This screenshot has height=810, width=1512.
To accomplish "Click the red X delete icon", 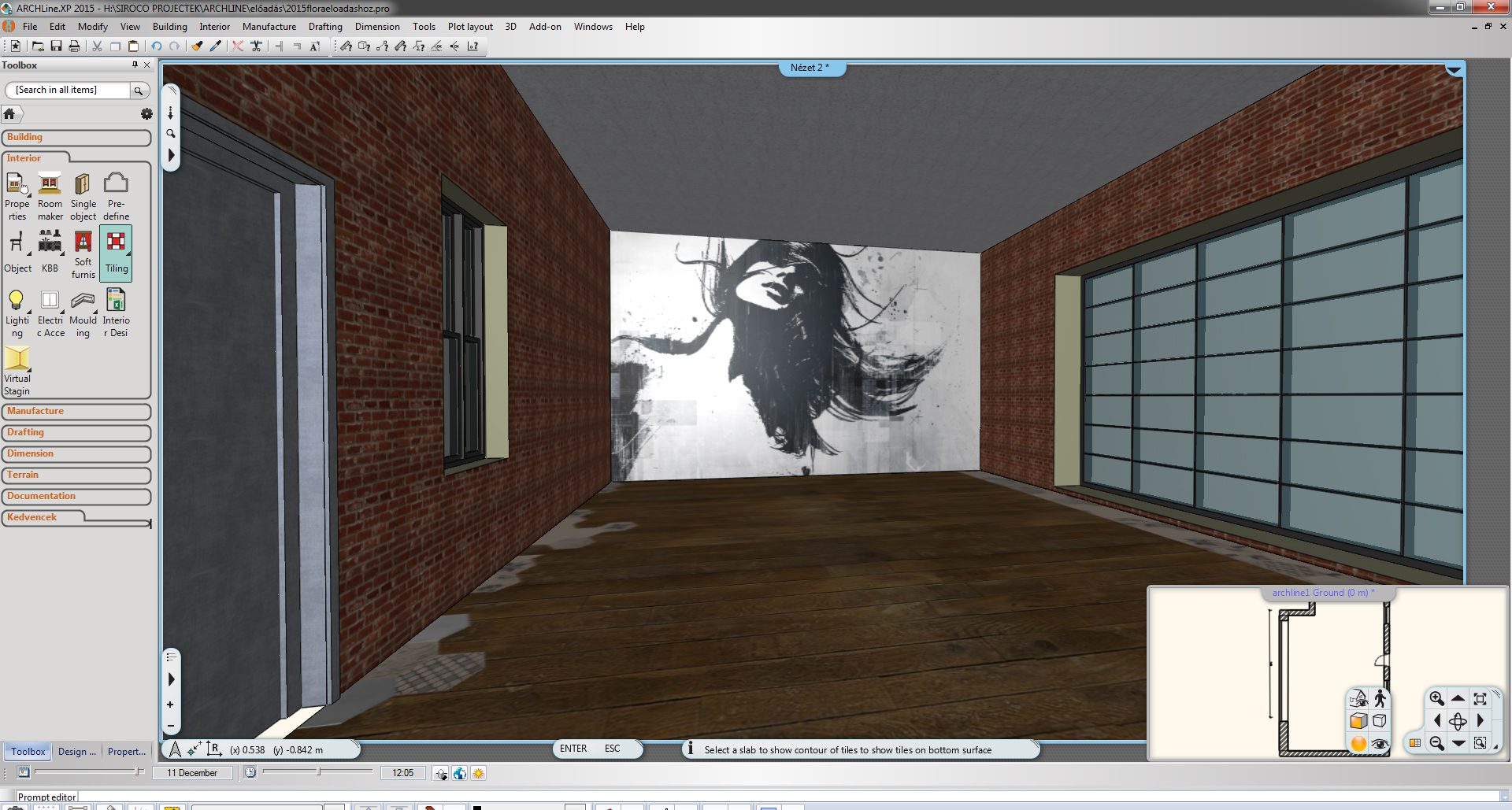I will (x=237, y=46).
